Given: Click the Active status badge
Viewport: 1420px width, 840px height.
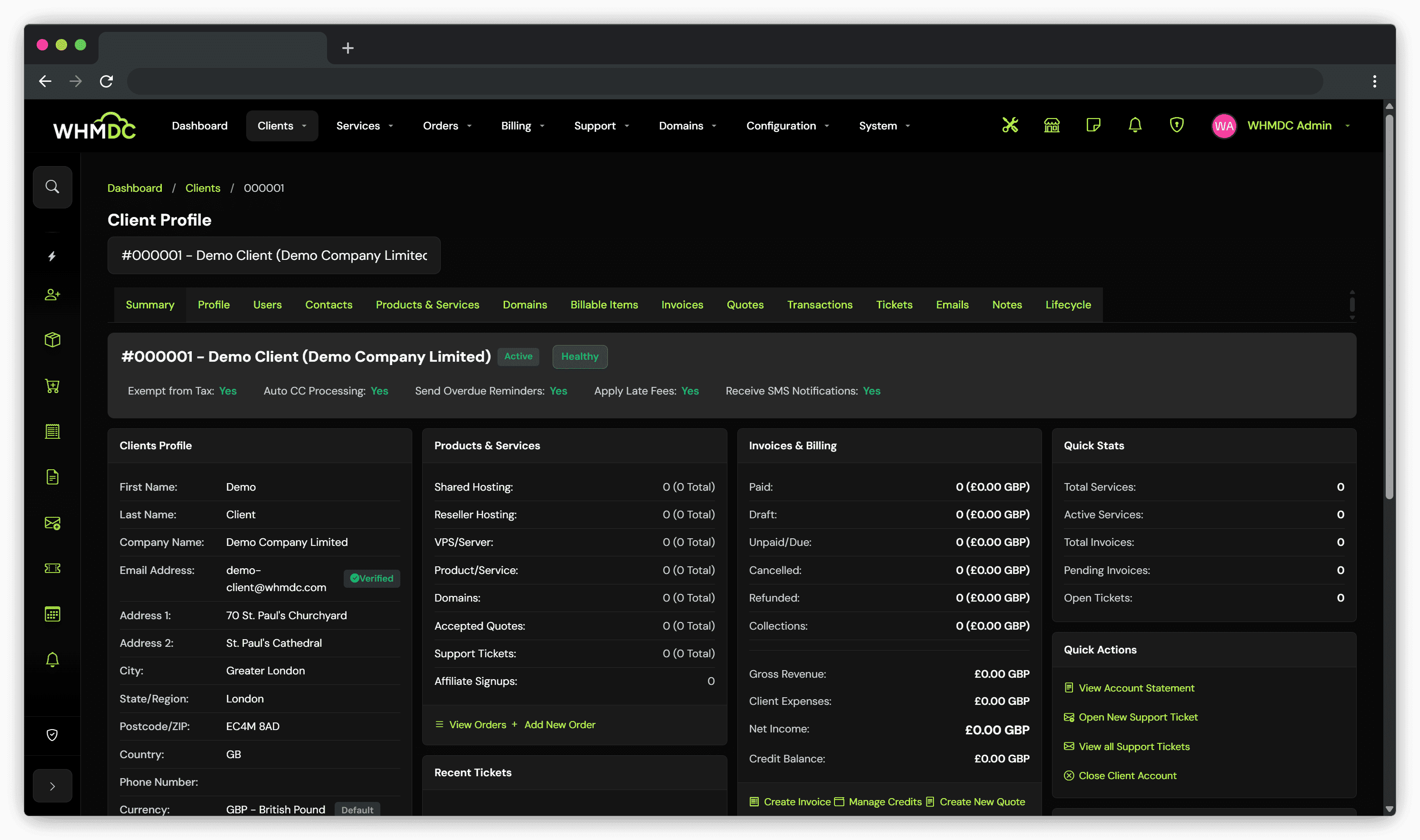Looking at the screenshot, I should 518,356.
